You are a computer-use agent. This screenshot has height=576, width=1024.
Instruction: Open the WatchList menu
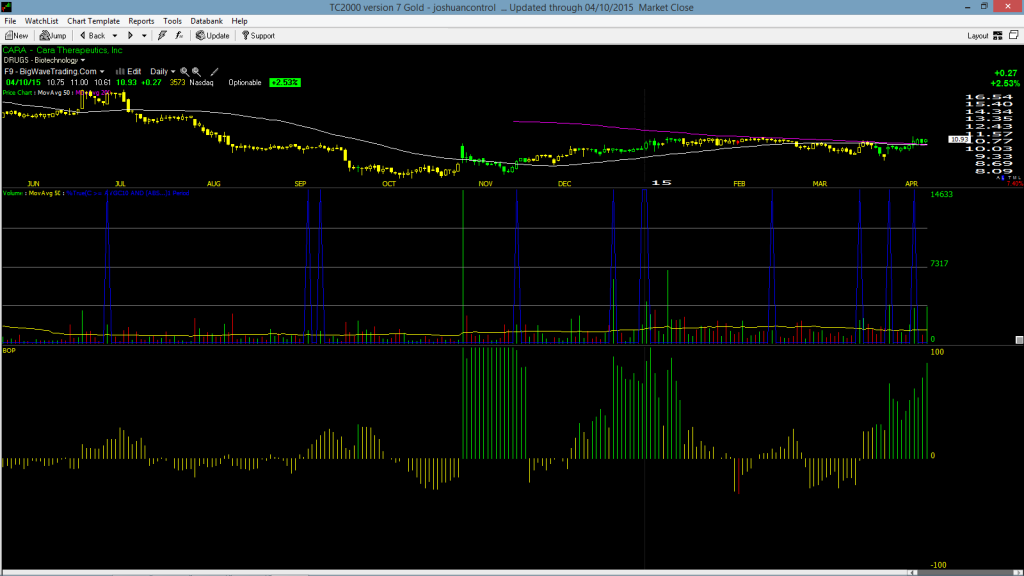click(41, 21)
